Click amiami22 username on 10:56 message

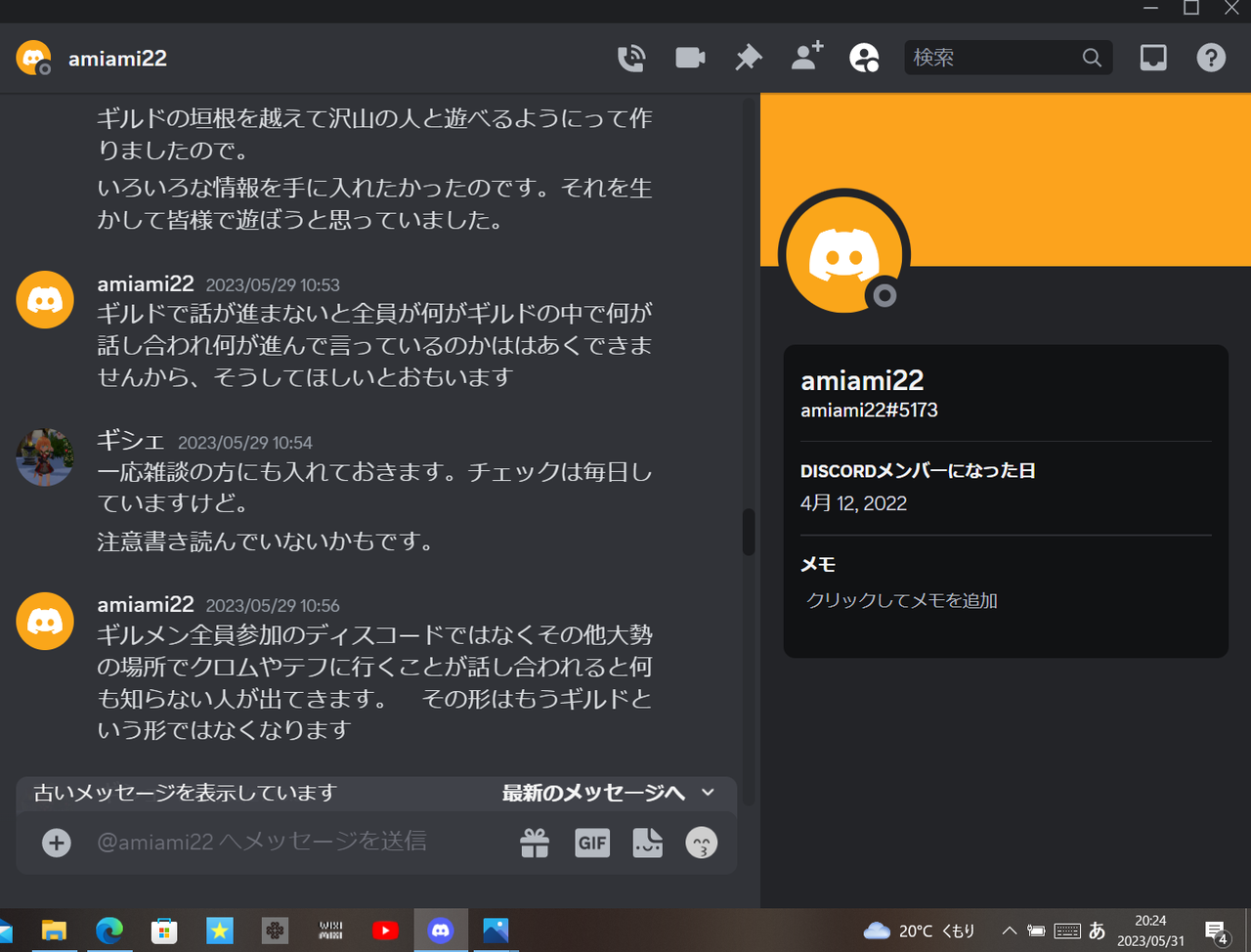[146, 604]
